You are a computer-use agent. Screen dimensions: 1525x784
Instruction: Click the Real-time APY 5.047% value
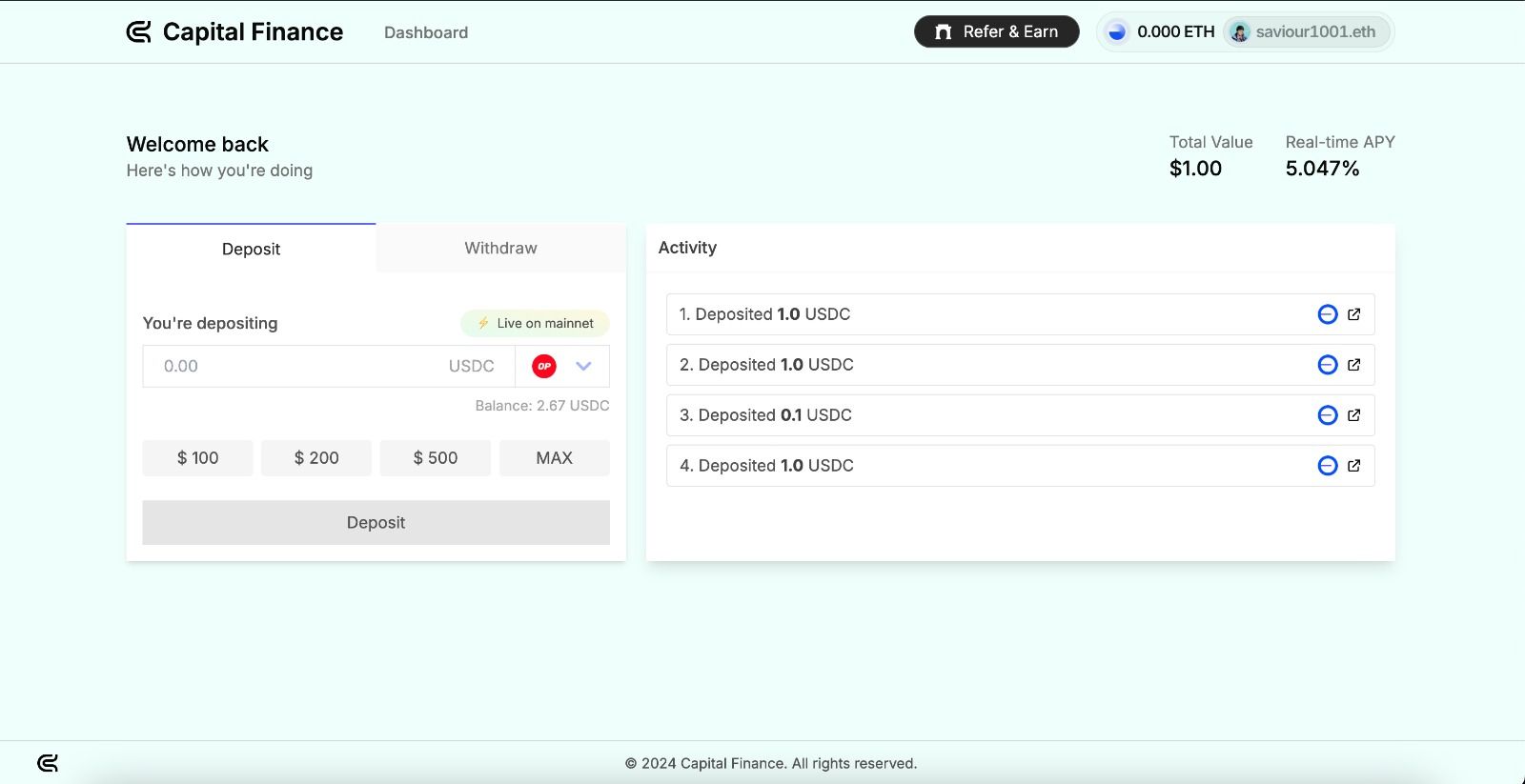1323,169
